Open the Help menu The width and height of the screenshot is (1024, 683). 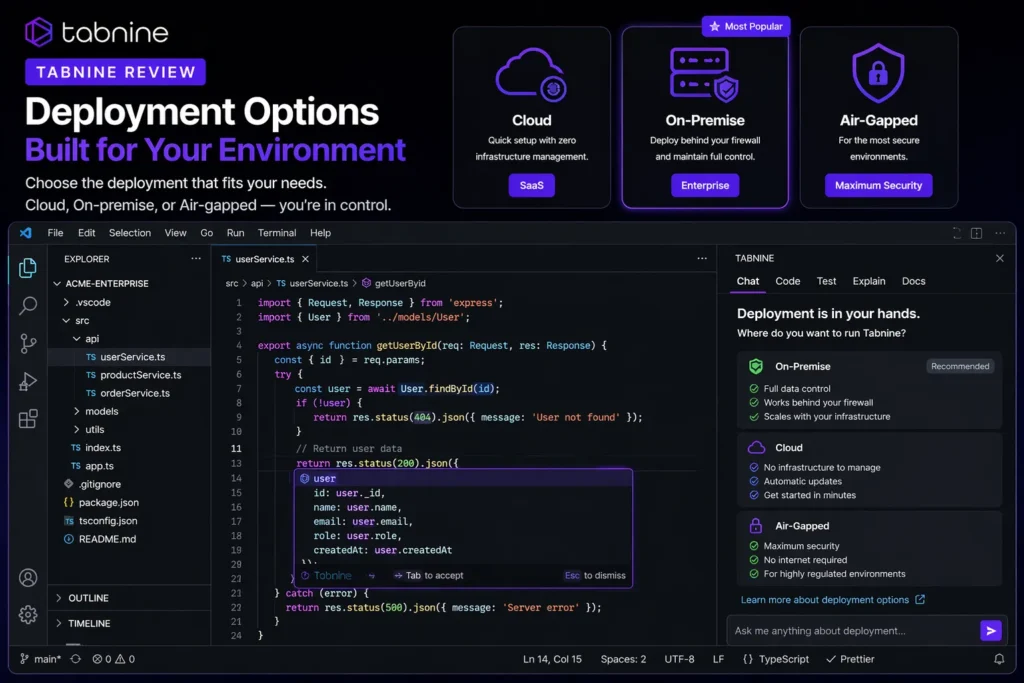tap(320, 232)
